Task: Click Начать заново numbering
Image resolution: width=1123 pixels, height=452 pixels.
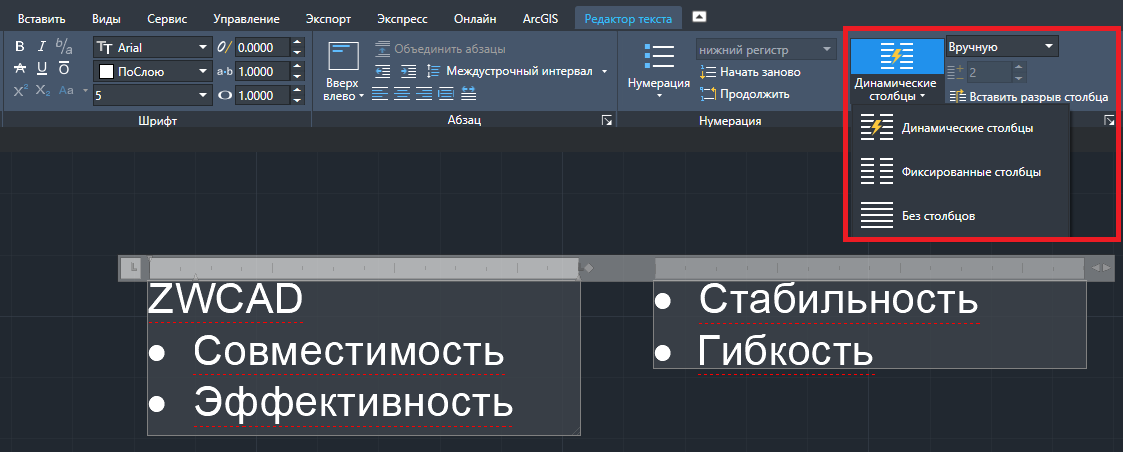Action: [x=750, y=72]
